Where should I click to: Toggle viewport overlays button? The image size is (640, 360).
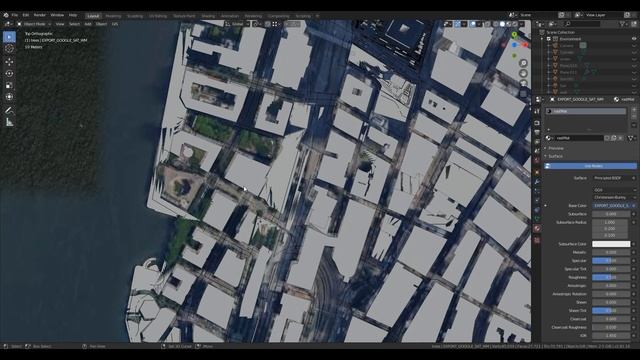tap(473, 24)
